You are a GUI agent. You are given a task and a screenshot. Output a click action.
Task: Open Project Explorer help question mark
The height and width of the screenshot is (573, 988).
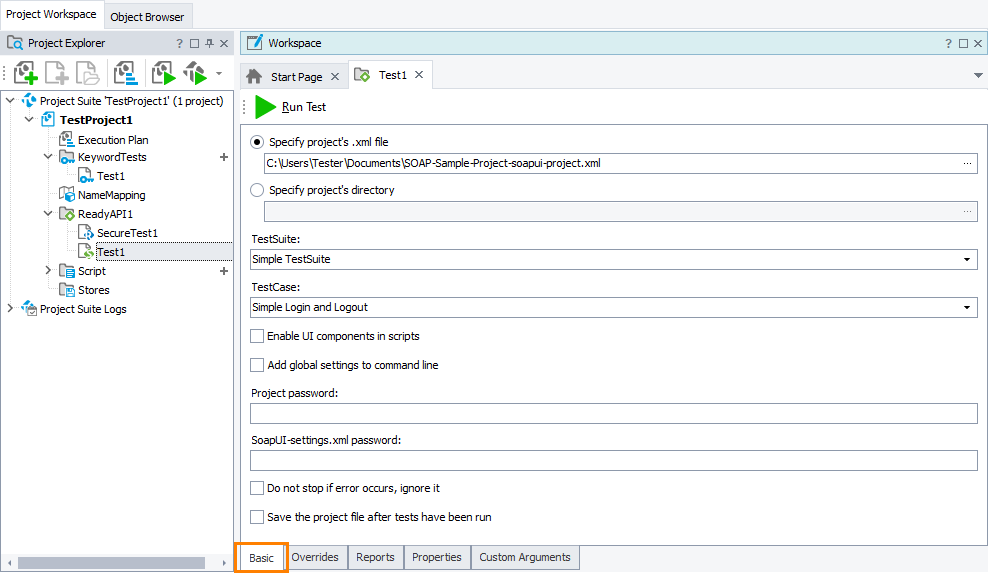tap(180, 44)
